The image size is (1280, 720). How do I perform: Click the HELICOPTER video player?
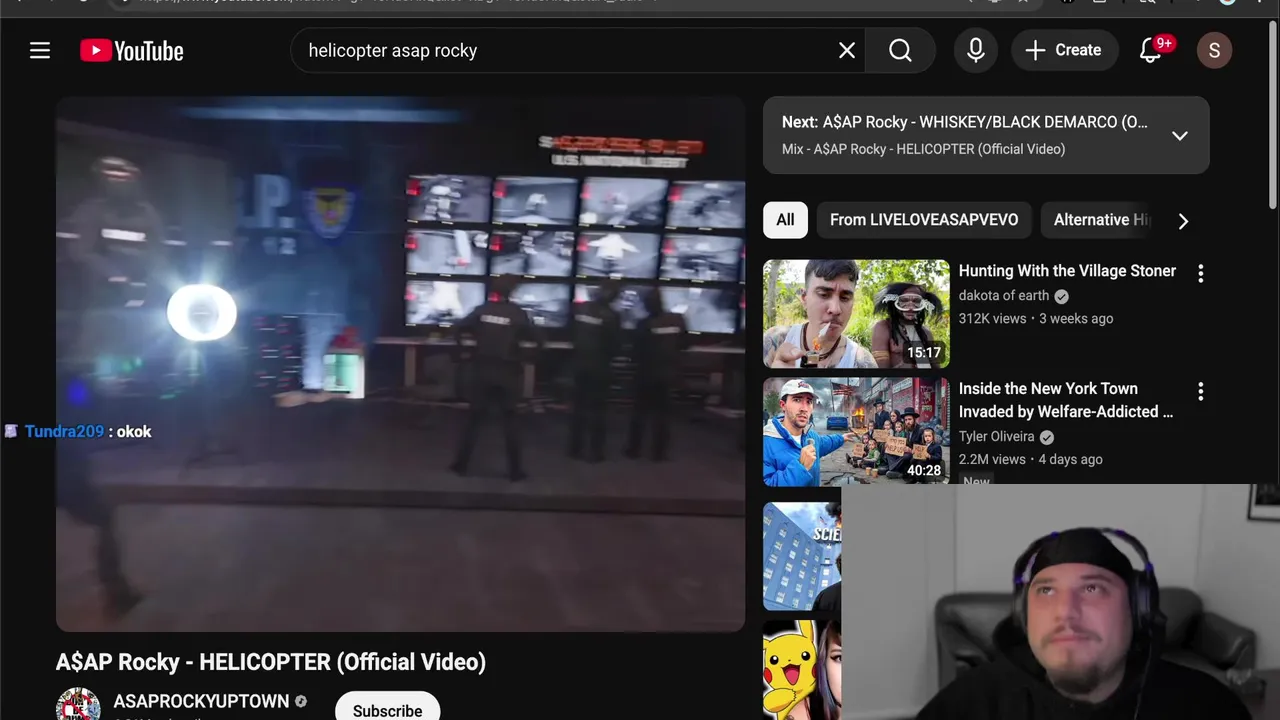coord(400,364)
